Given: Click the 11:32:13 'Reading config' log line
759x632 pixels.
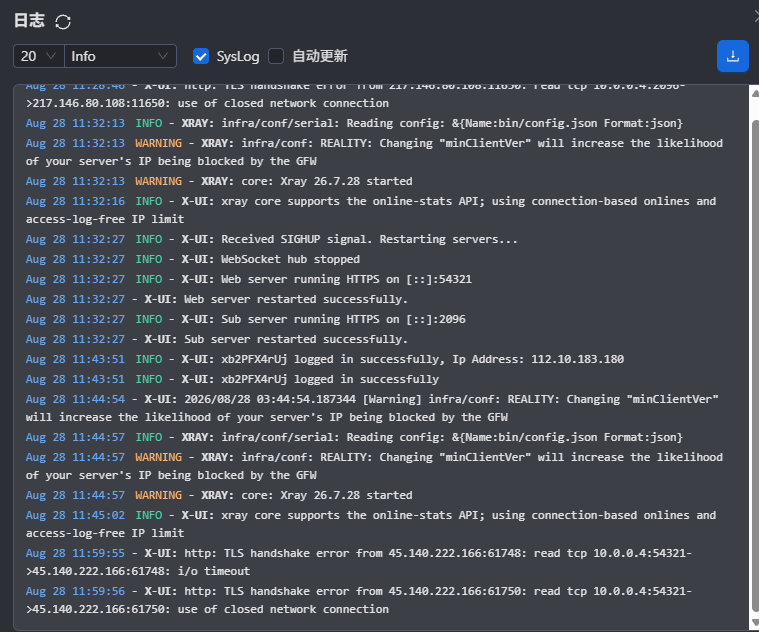Looking at the screenshot, I should pos(354,123).
